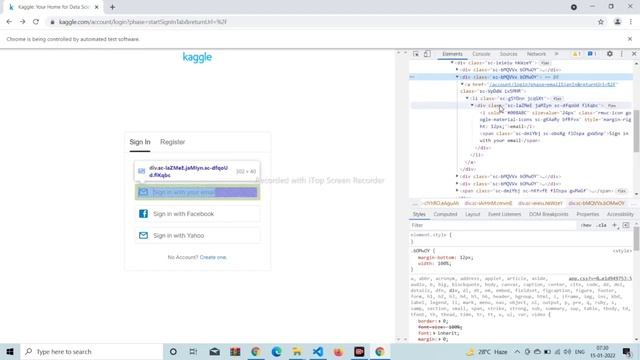This screenshot has height=360, width=640.
Task: Click 'Sign in with Yahoo' button
Action: tap(198, 236)
